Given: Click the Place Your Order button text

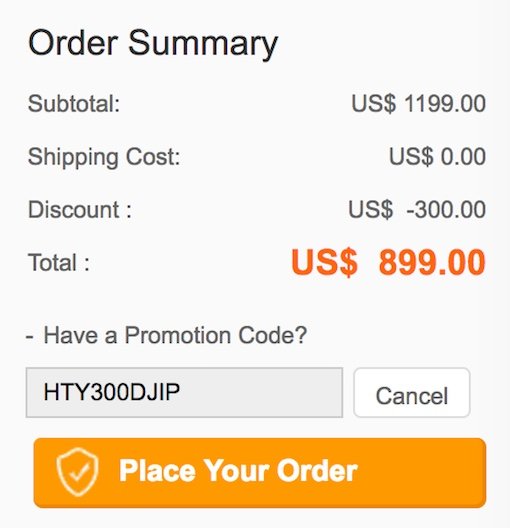Looking at the screenshot, I should click(x=238, y=471).
